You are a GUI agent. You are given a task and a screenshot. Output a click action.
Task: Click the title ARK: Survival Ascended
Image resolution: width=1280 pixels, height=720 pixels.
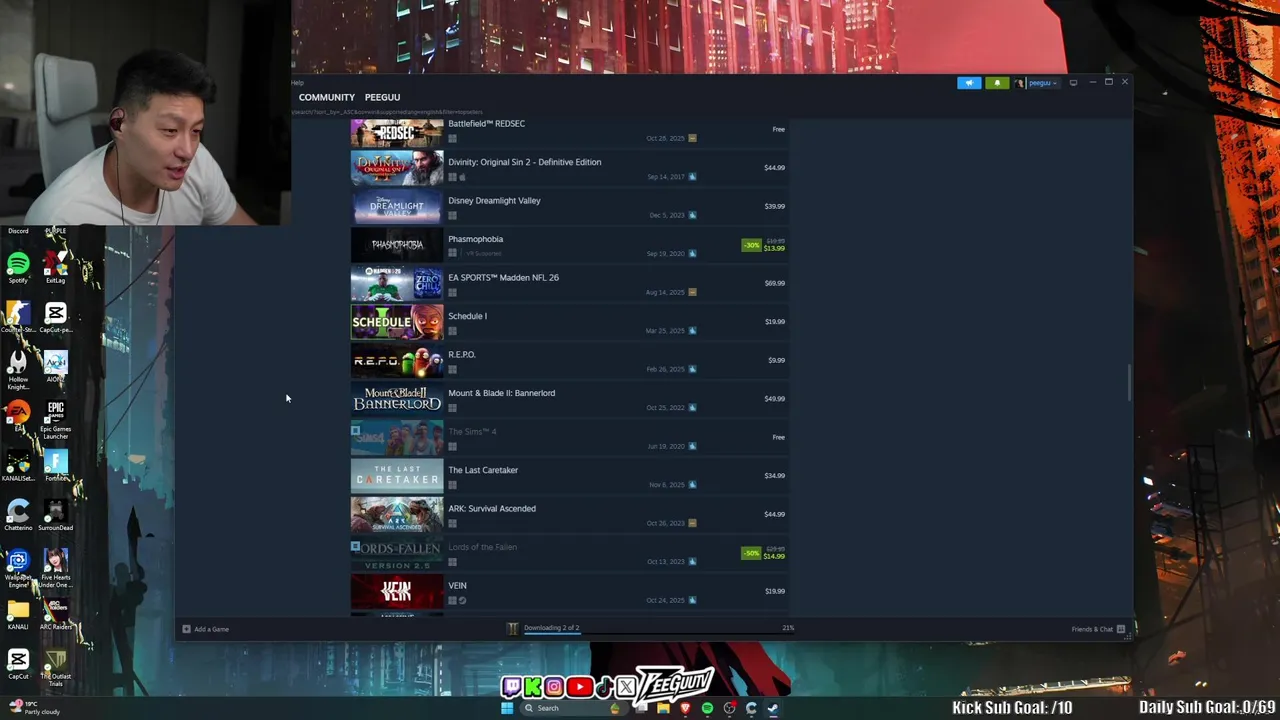492,509
